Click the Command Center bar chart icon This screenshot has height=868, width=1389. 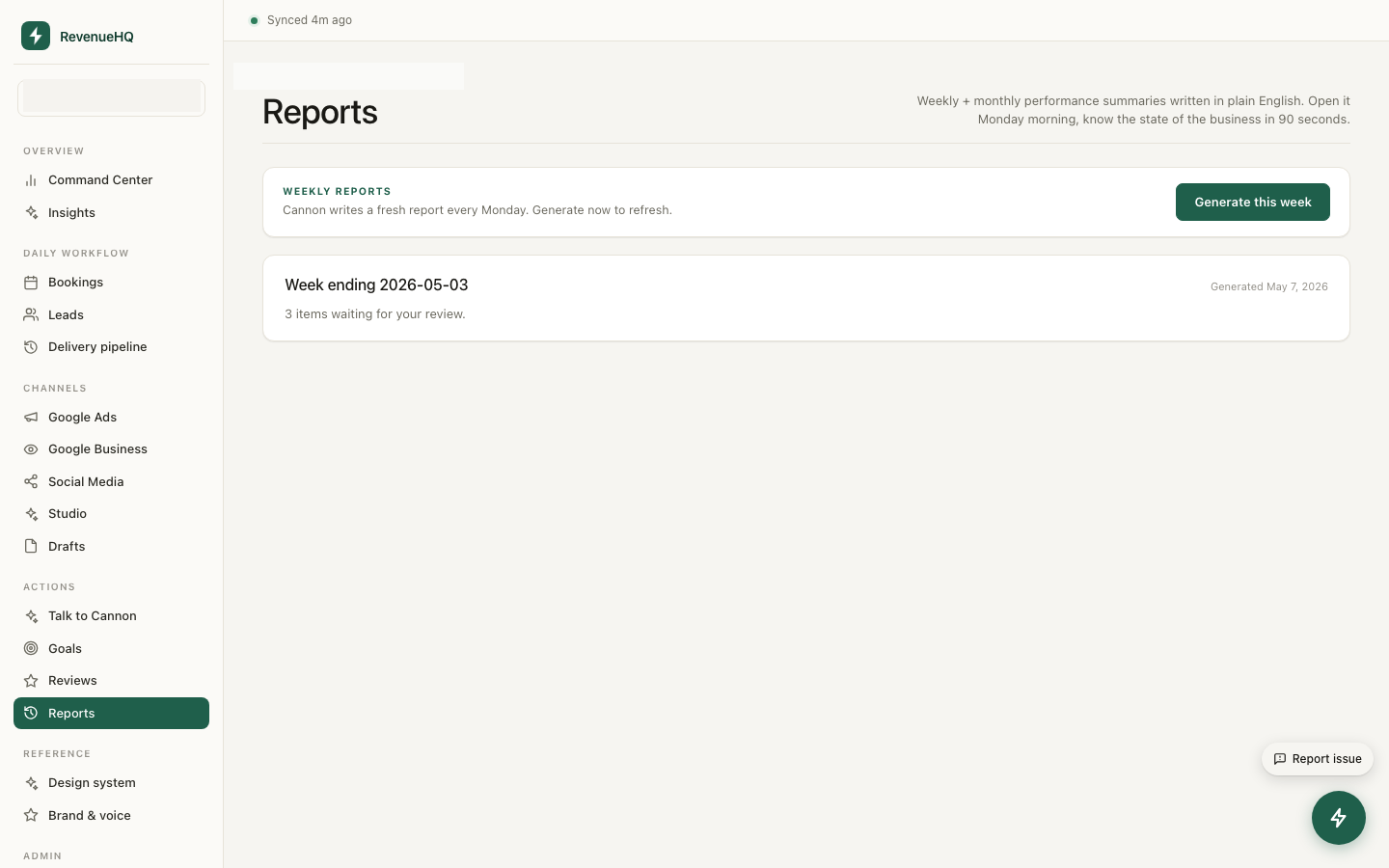click(x=31, y=180)
